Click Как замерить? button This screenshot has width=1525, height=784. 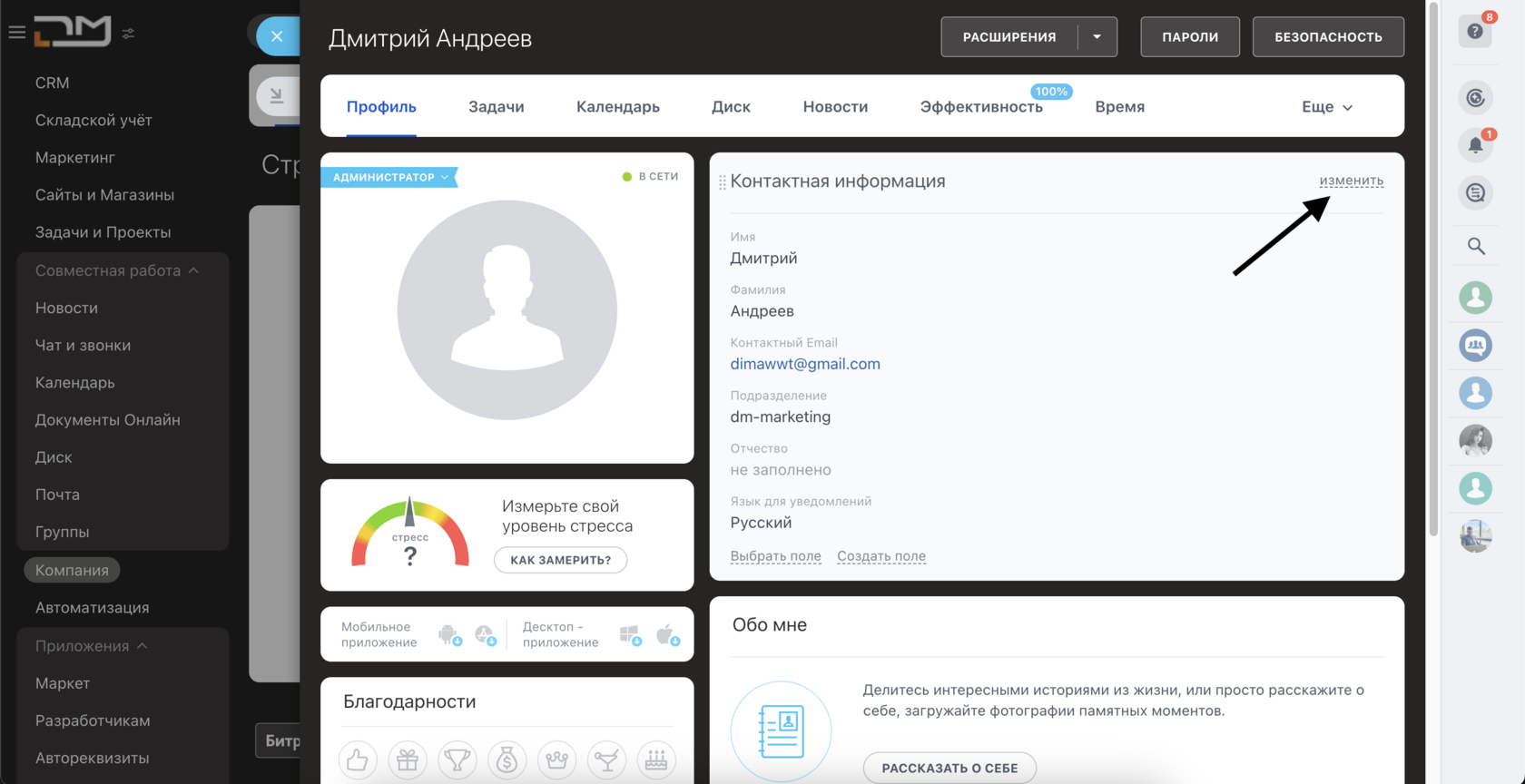[x=560, y=560]
